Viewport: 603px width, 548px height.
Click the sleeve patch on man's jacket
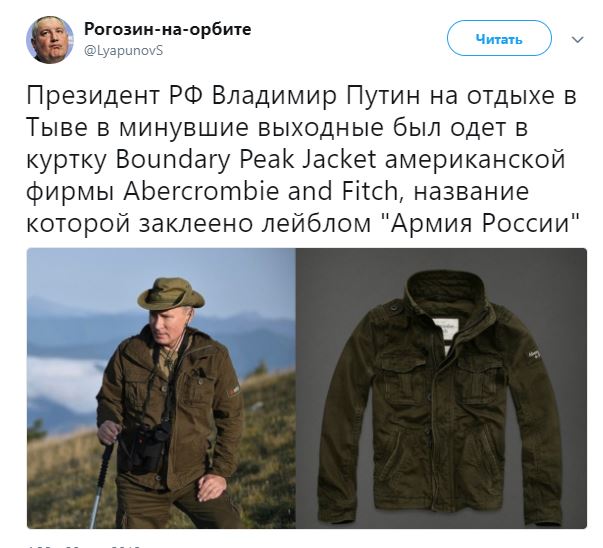tap(233, 391)
